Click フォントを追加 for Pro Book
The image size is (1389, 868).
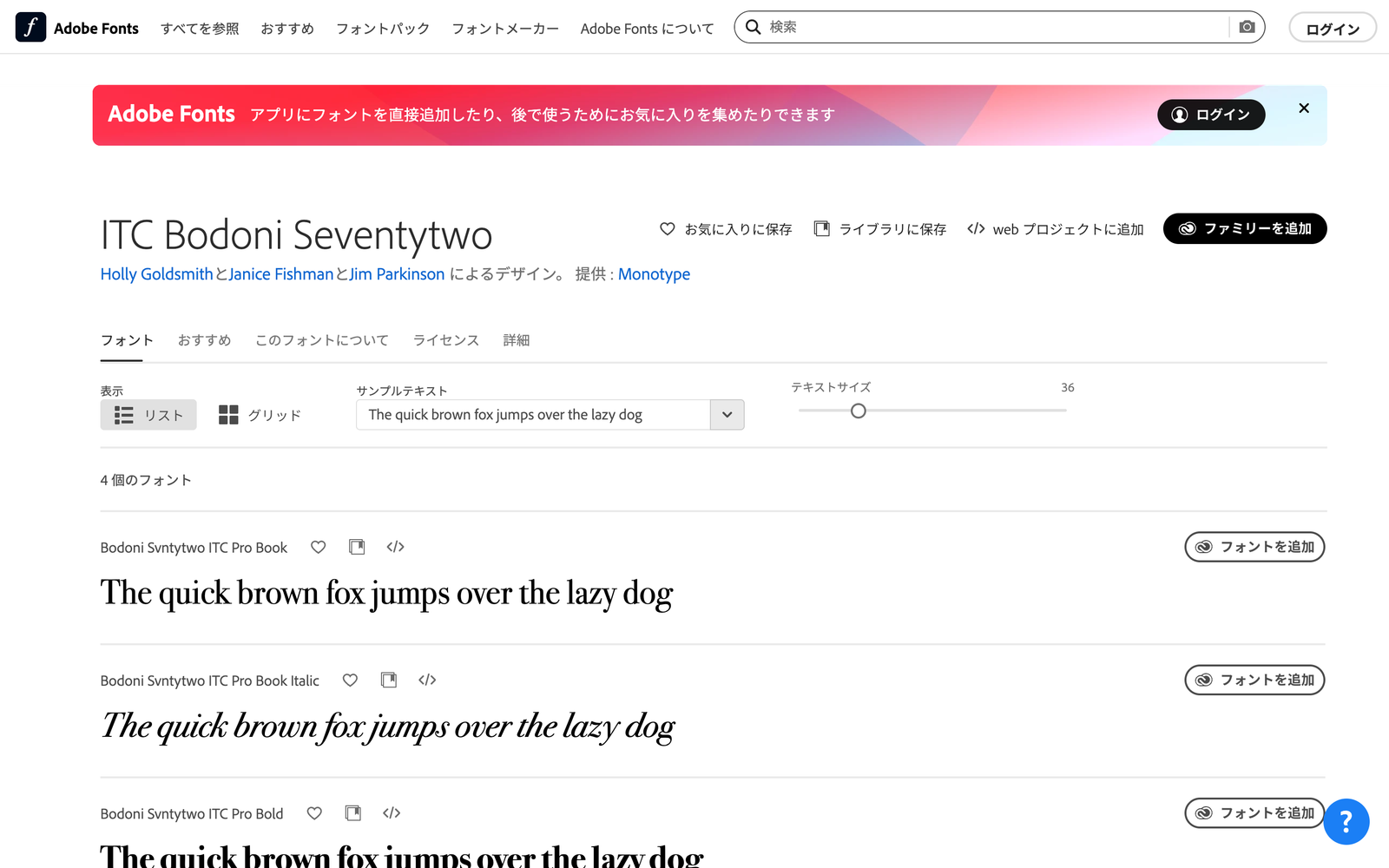[x=1254, y=547]
